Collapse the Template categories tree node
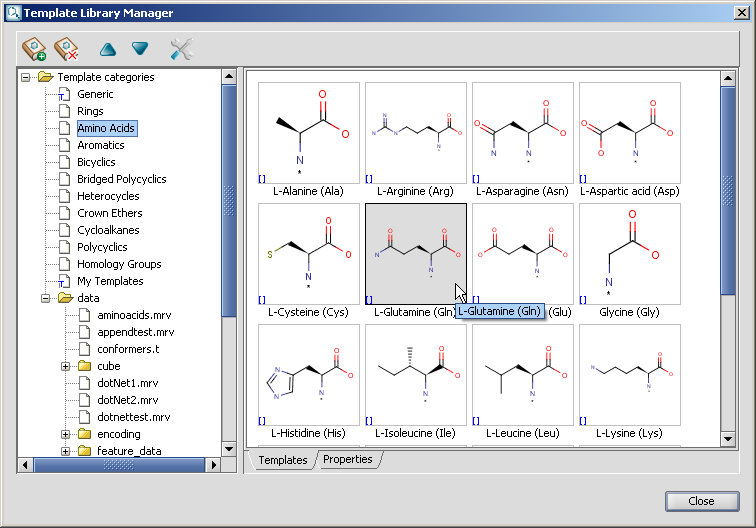This screenshot has width=756, height=528. (26, 77)
